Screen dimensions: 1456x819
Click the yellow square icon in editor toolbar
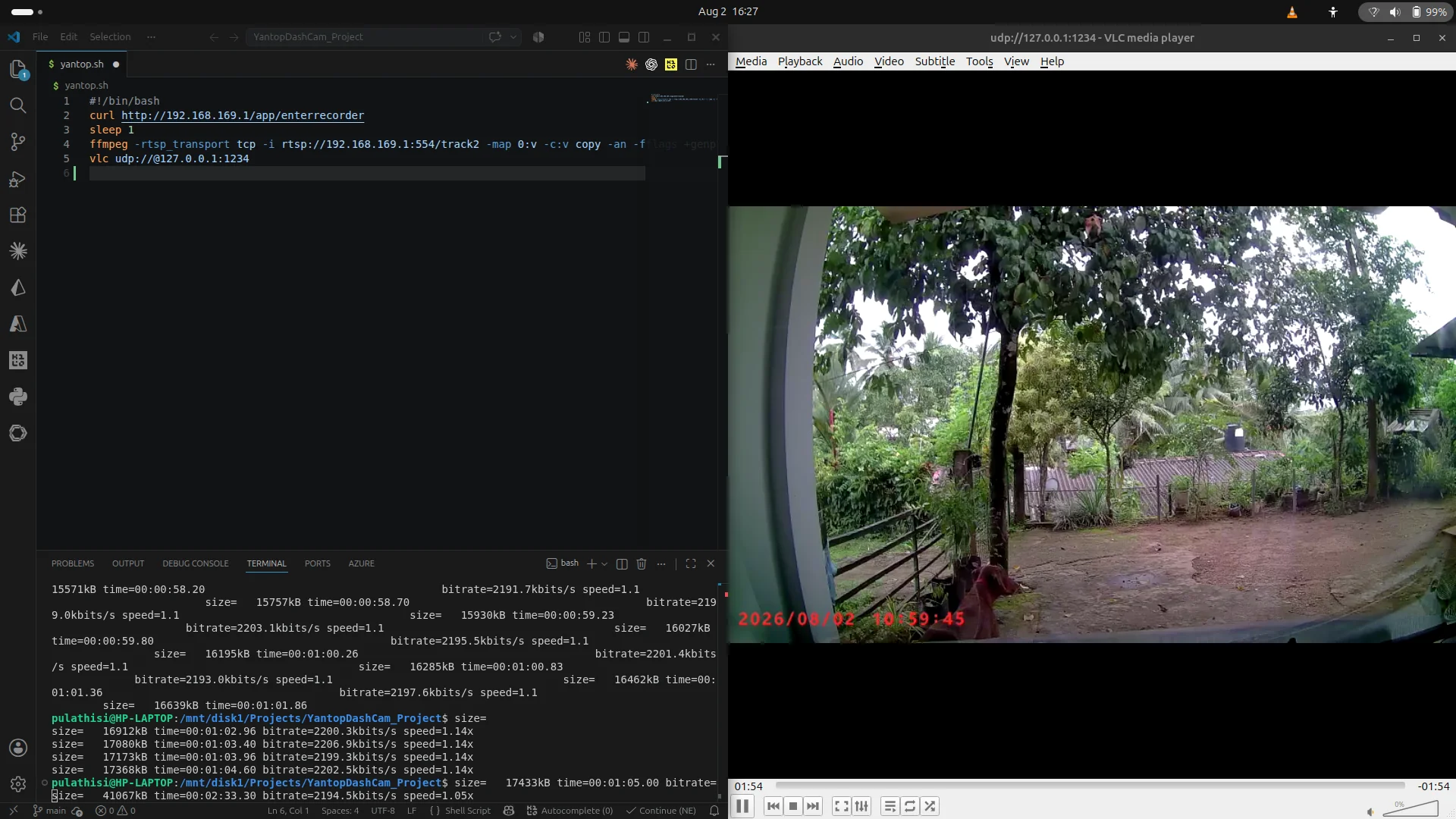tap(671, 64)
